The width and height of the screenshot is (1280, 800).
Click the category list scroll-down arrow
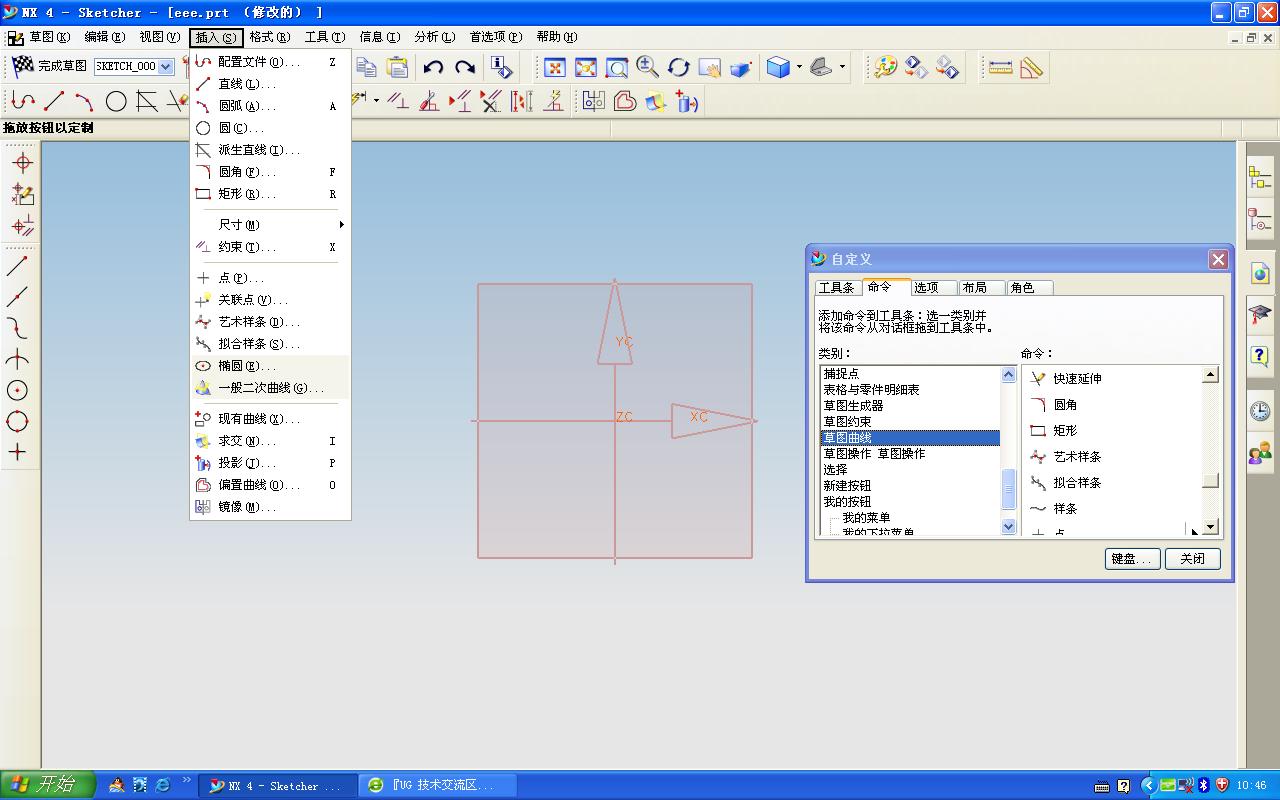1009,527
